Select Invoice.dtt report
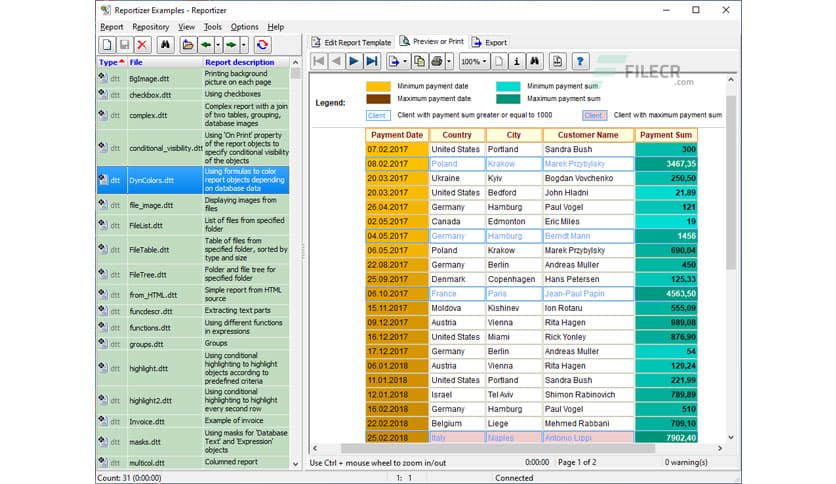 click(193, 421)
